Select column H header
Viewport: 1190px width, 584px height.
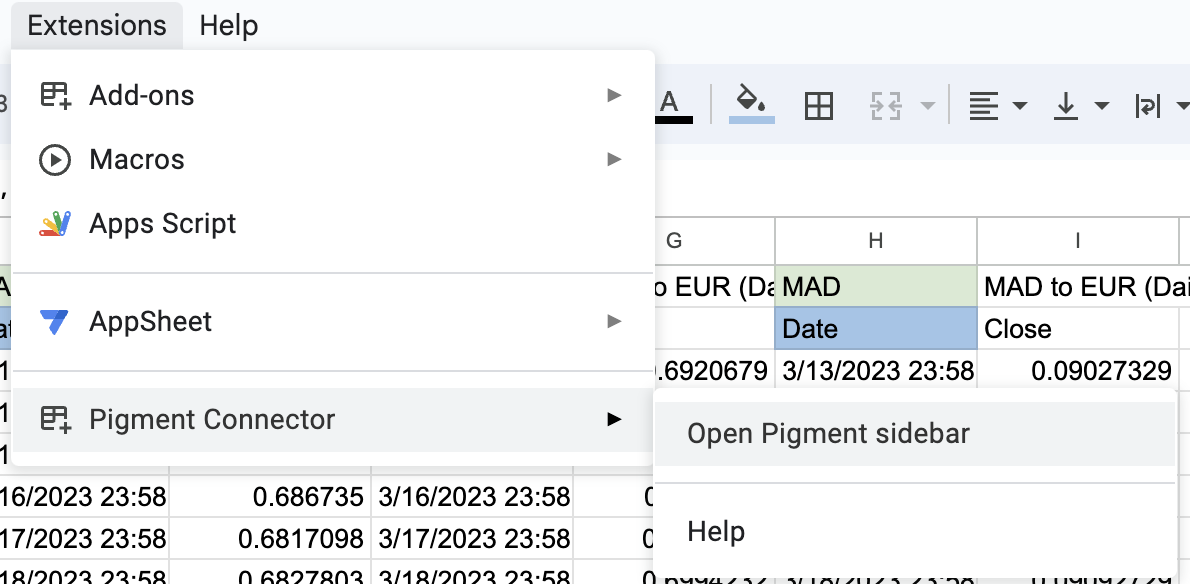coord(876,241)
